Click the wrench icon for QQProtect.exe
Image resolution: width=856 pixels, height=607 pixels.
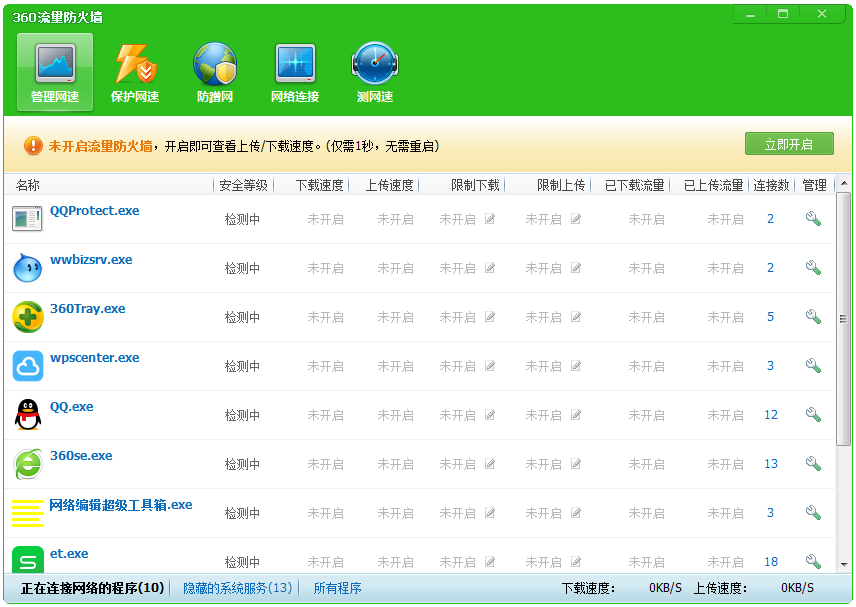click(x=813, y=219)
